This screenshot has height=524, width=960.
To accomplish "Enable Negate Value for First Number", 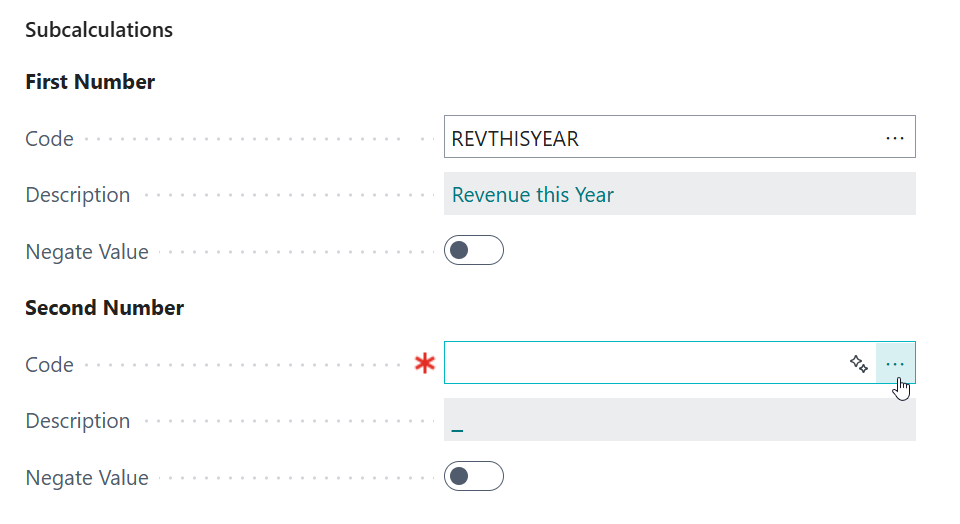I will coord(473,251).
